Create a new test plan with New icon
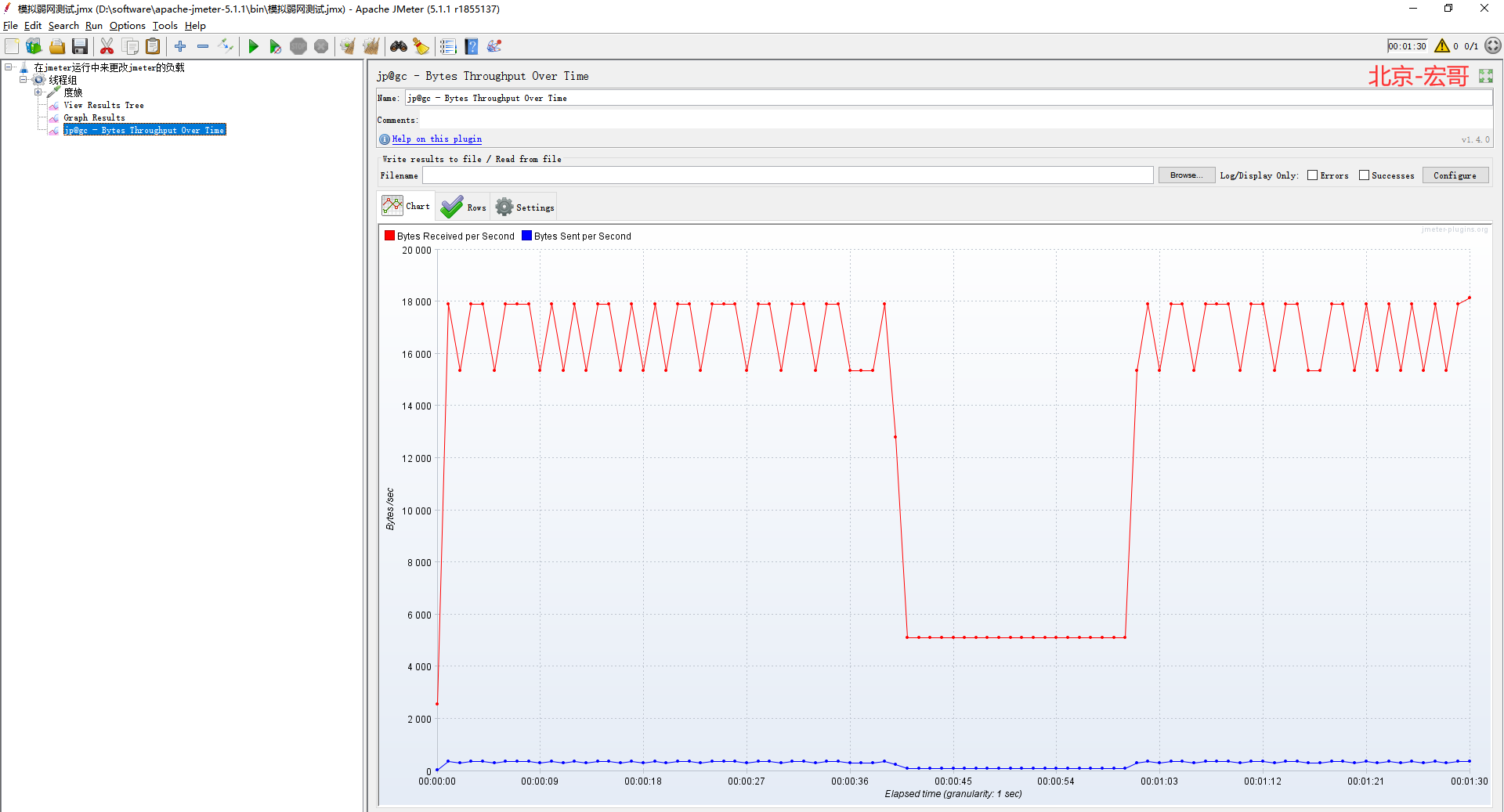This screenshot has width=1504, height=812. [x=12, y=47]
